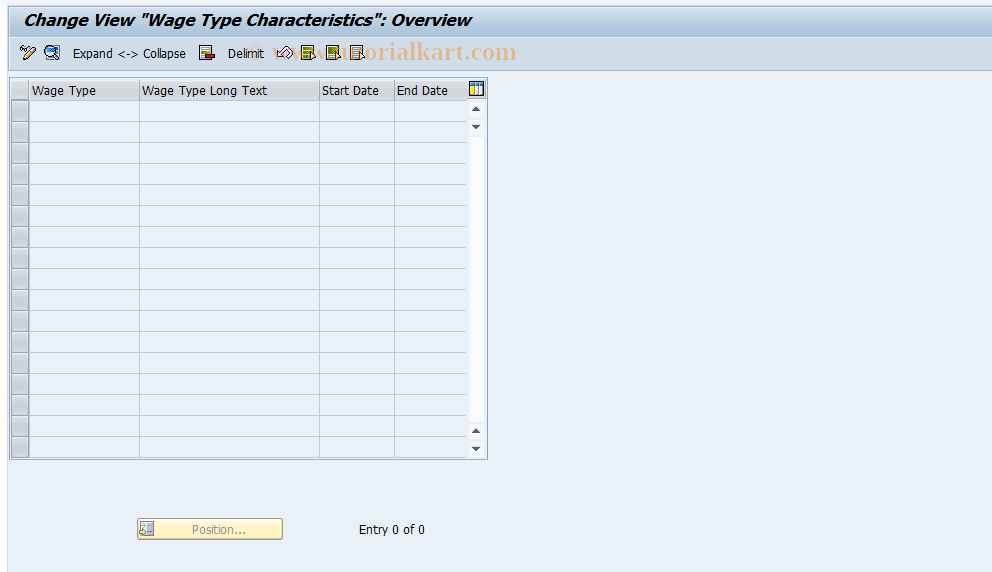Click first row End Date cell
992x572 pixels.
pyautogui.click(x=431, y=111)
